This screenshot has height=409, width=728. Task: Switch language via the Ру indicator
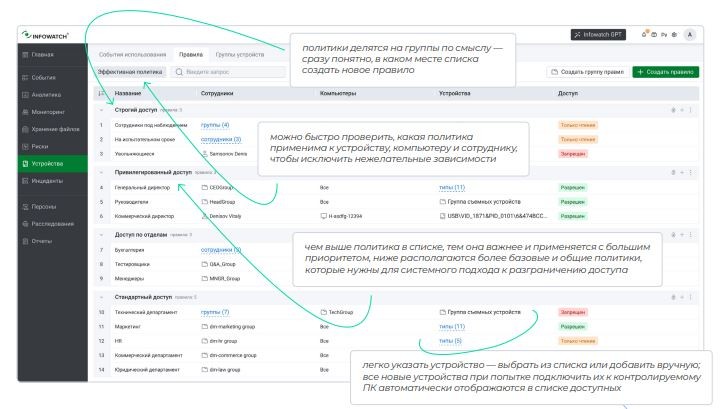tap(664, 35)
